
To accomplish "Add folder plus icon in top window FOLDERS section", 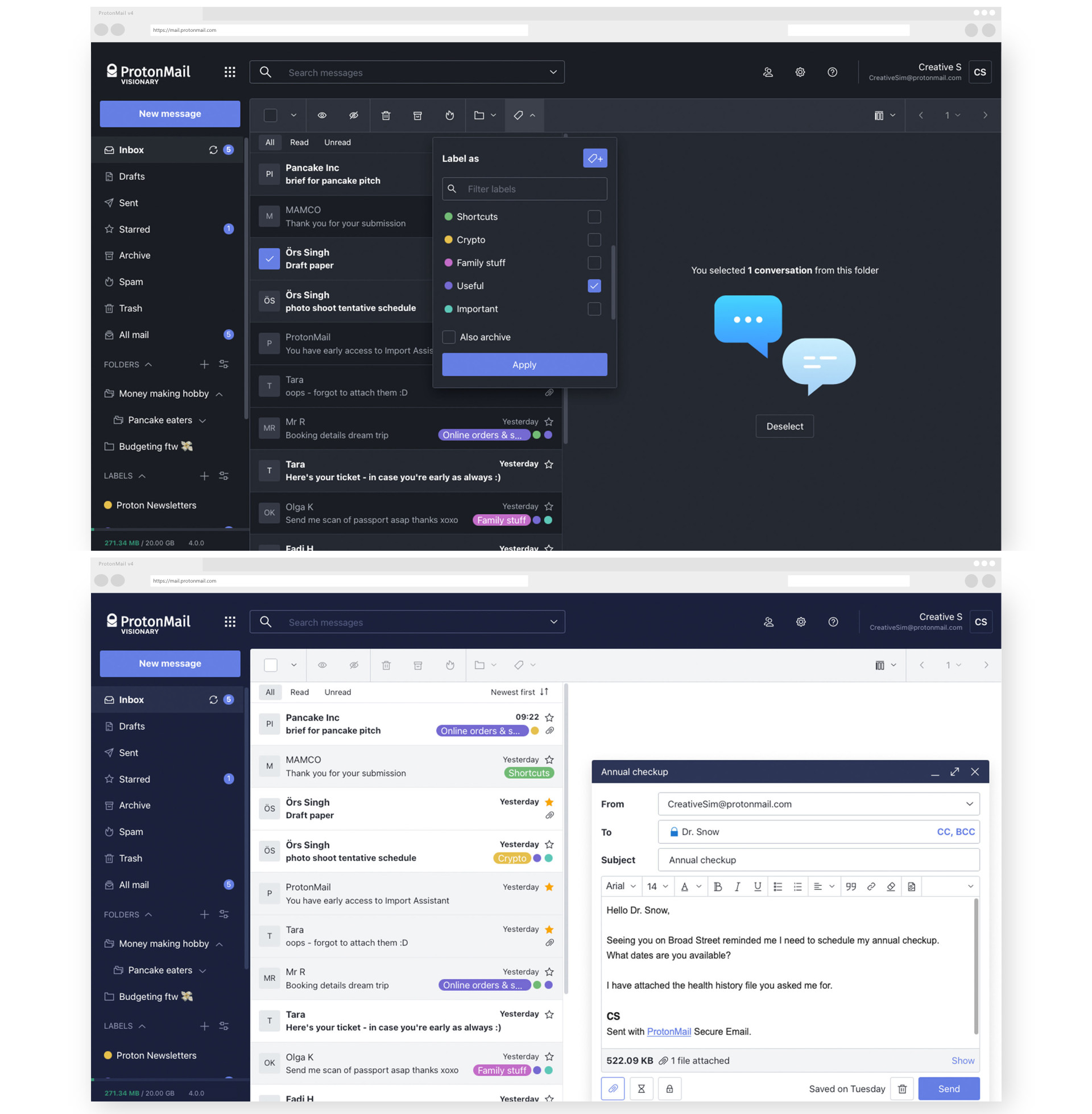I will [204, 364].
